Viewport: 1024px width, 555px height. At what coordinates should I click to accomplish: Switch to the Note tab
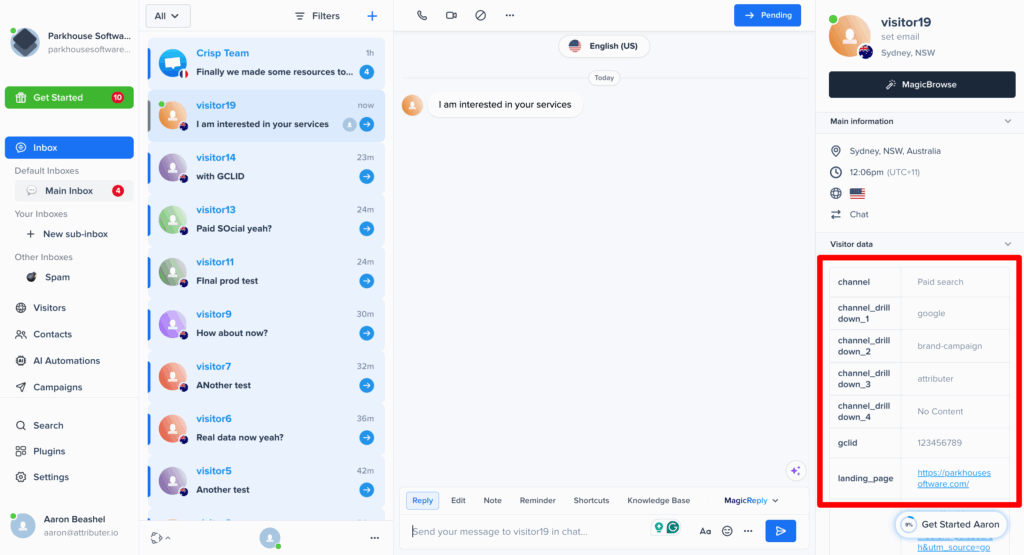tap(492, 500)
